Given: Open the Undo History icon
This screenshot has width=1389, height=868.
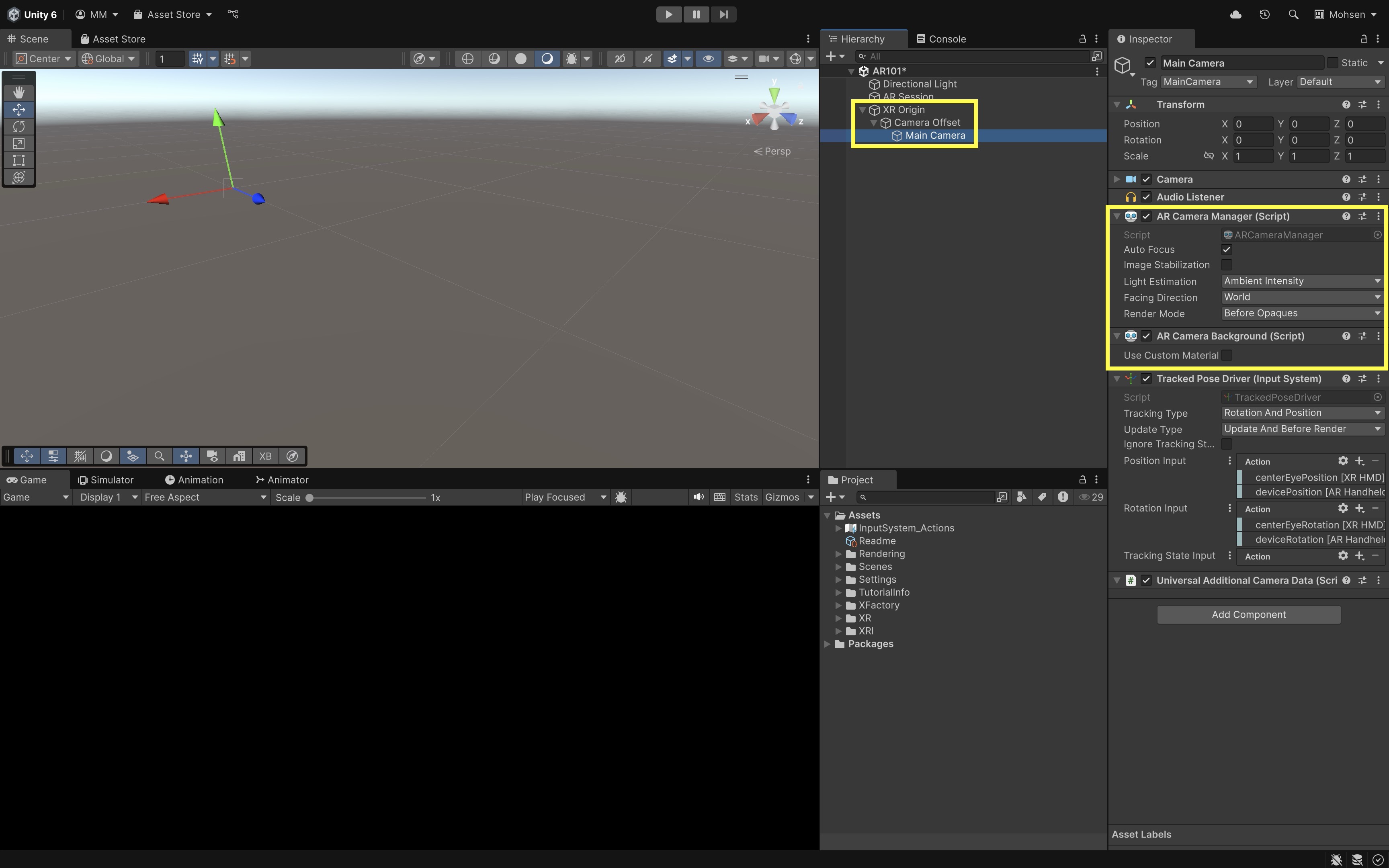Looking at the screenshot, I should coord(1264,14).
